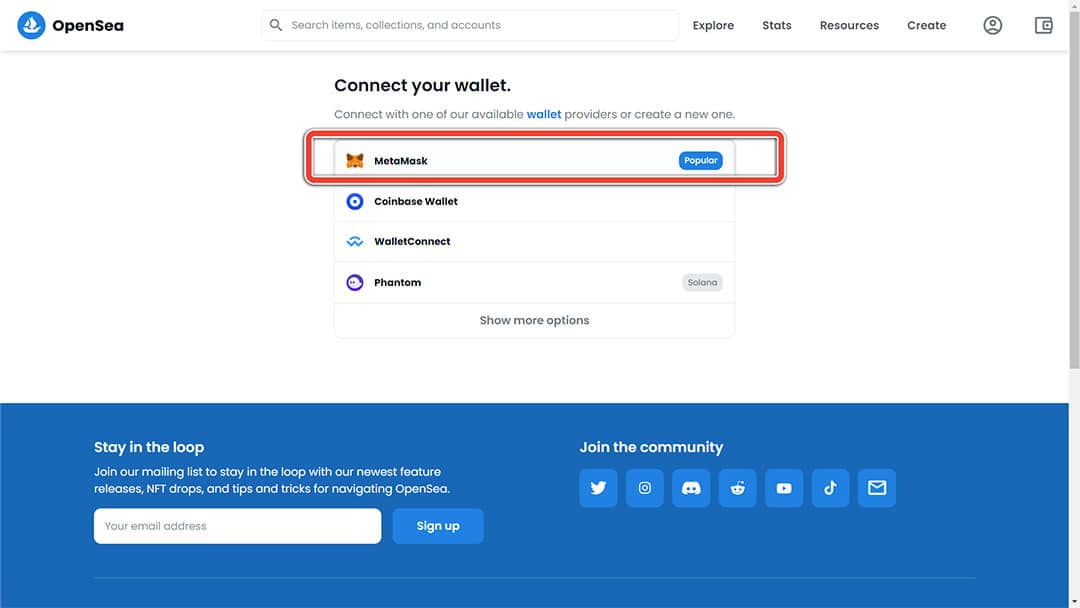Click the Connect your wallet heading

pos(422,85)
